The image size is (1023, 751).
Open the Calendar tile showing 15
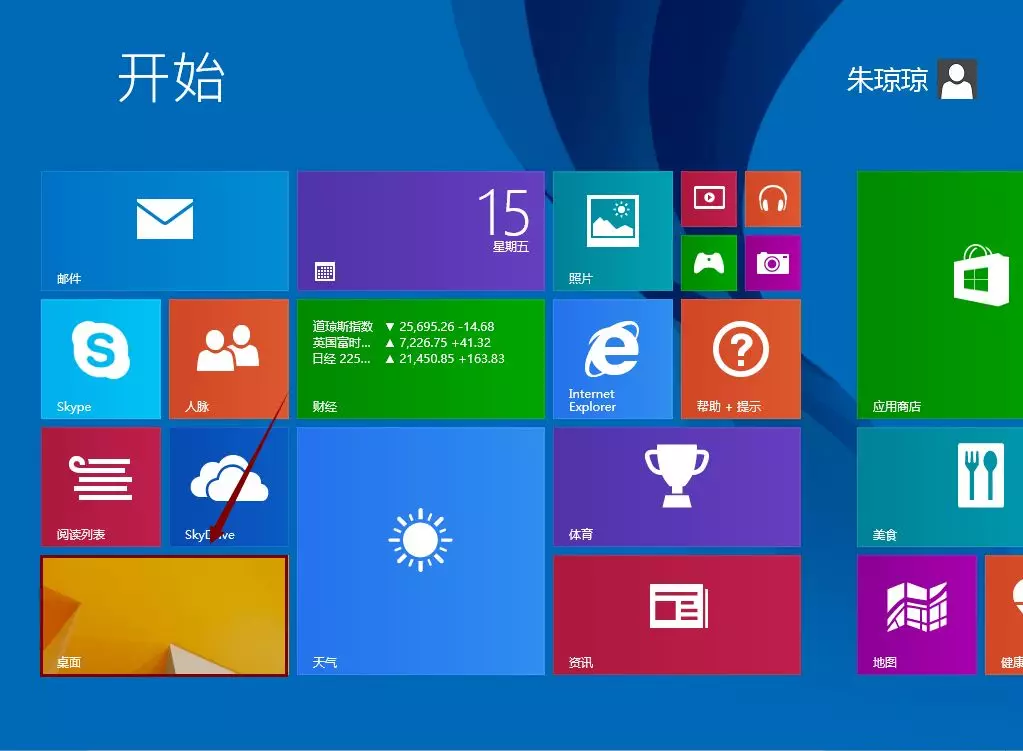[x=421, y=230]
